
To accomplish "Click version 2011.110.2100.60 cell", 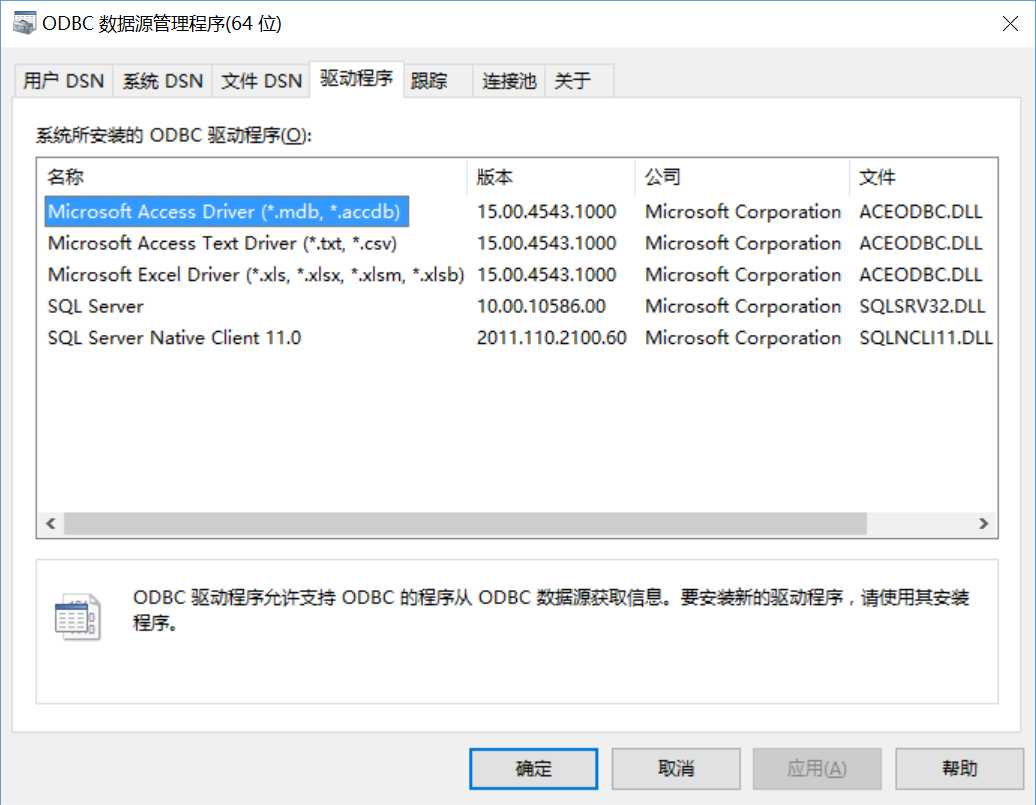I will (x=552, y=338).
